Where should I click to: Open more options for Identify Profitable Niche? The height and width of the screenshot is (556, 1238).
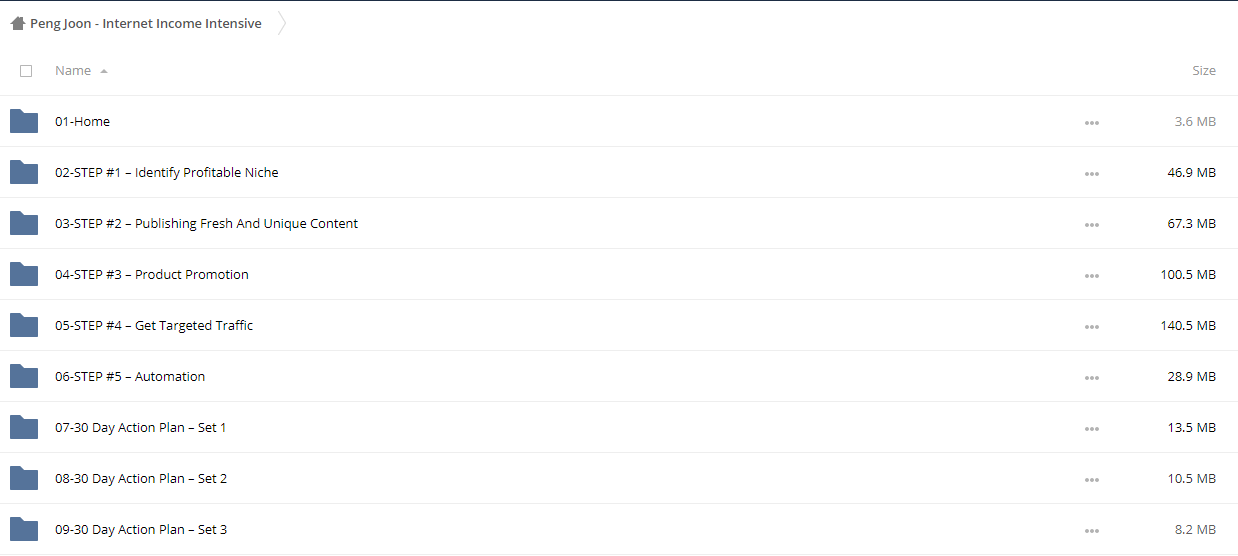click(x=1092, y=174)
